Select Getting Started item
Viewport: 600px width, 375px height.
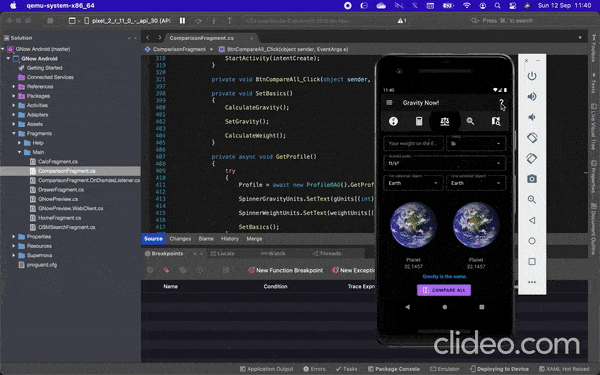(x=44, y=68)
